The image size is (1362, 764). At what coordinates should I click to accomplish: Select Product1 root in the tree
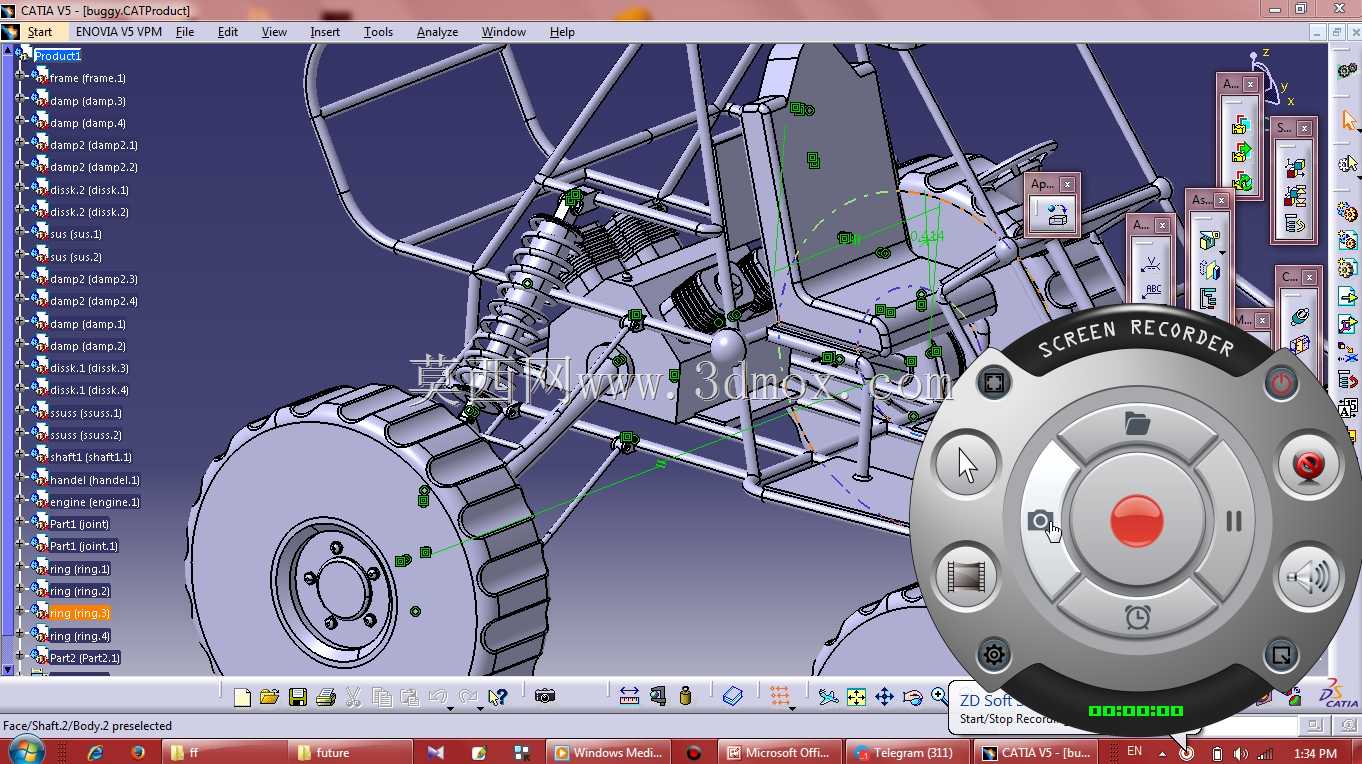58,56
